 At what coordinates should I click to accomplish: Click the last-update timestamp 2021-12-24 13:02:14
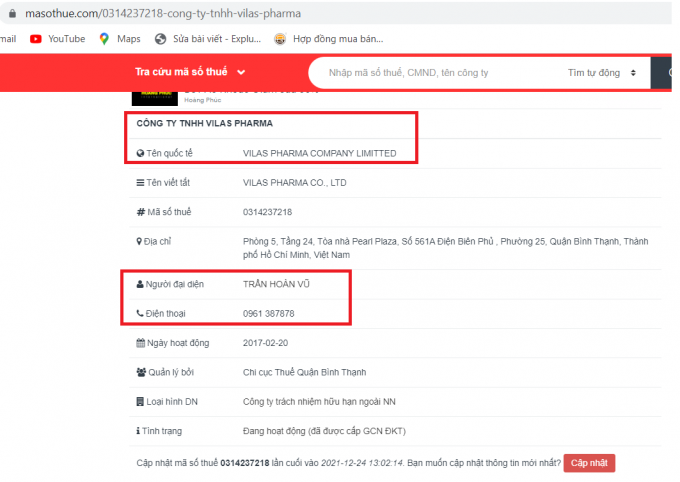(362, 463)
